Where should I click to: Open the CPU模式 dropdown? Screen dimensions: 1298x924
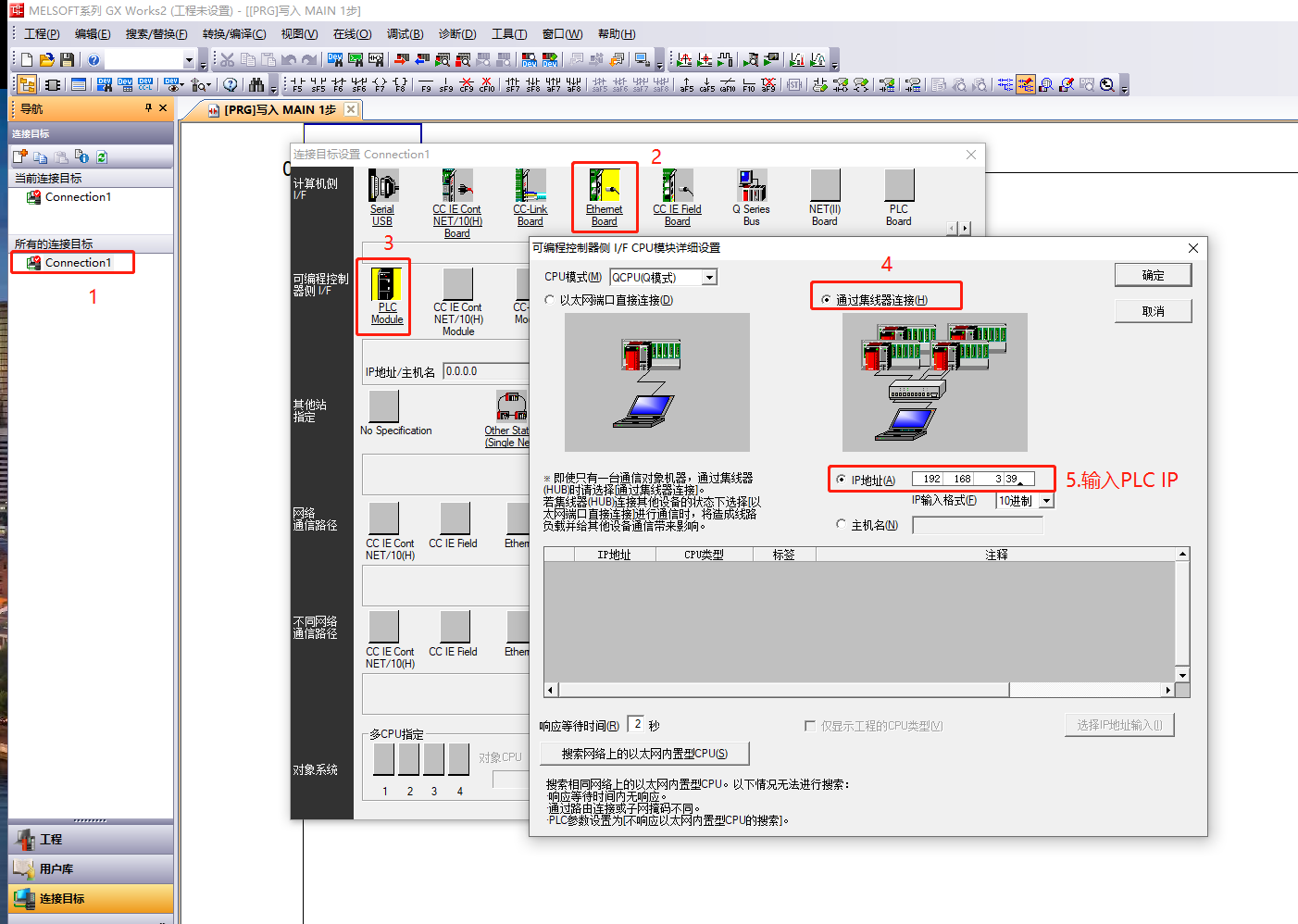(709, 277)
